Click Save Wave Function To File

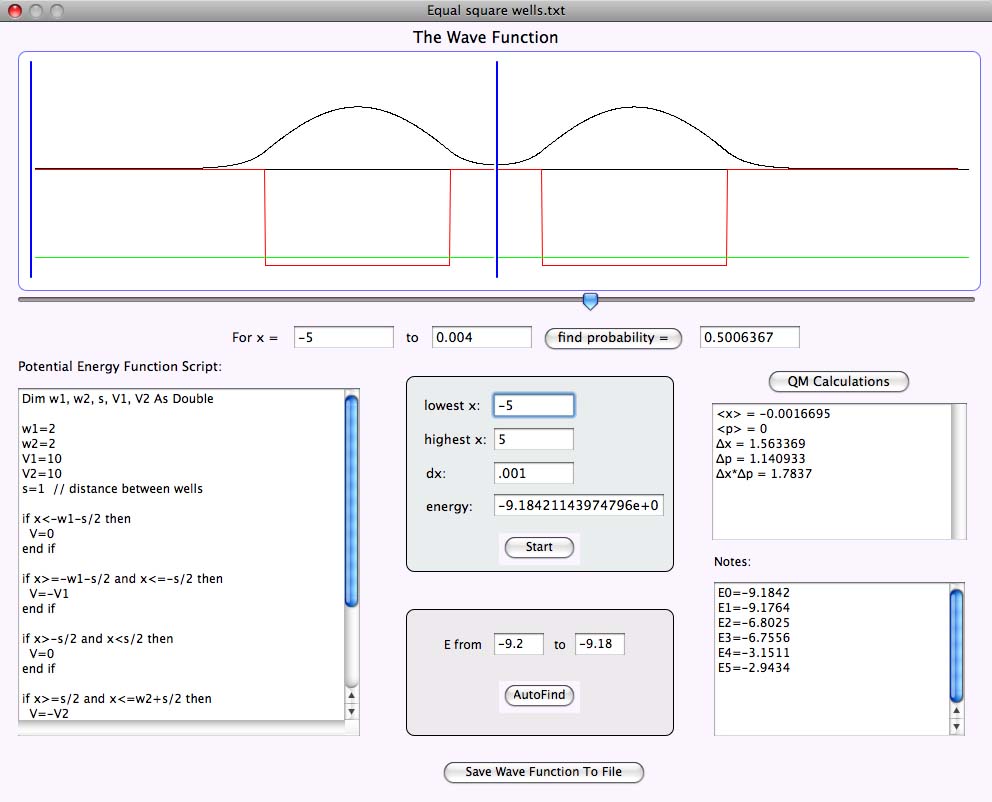point(544,772)
